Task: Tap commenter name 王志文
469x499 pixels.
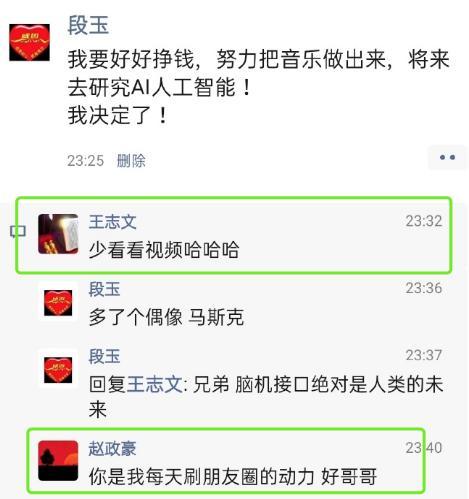Action: click(113, 222)
